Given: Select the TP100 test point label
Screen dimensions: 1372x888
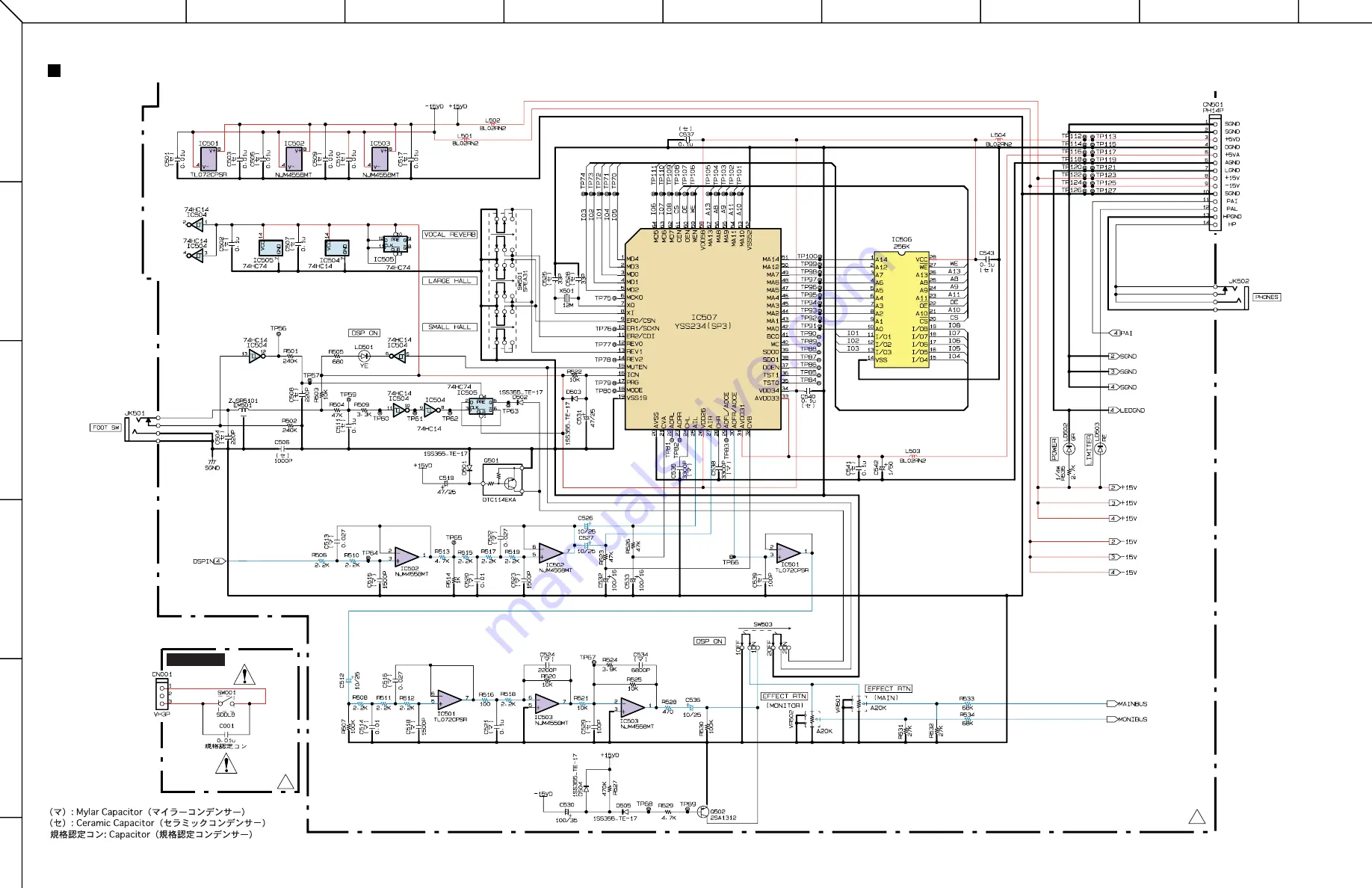Looking at the screenshot, I should (x=807, y=256).
